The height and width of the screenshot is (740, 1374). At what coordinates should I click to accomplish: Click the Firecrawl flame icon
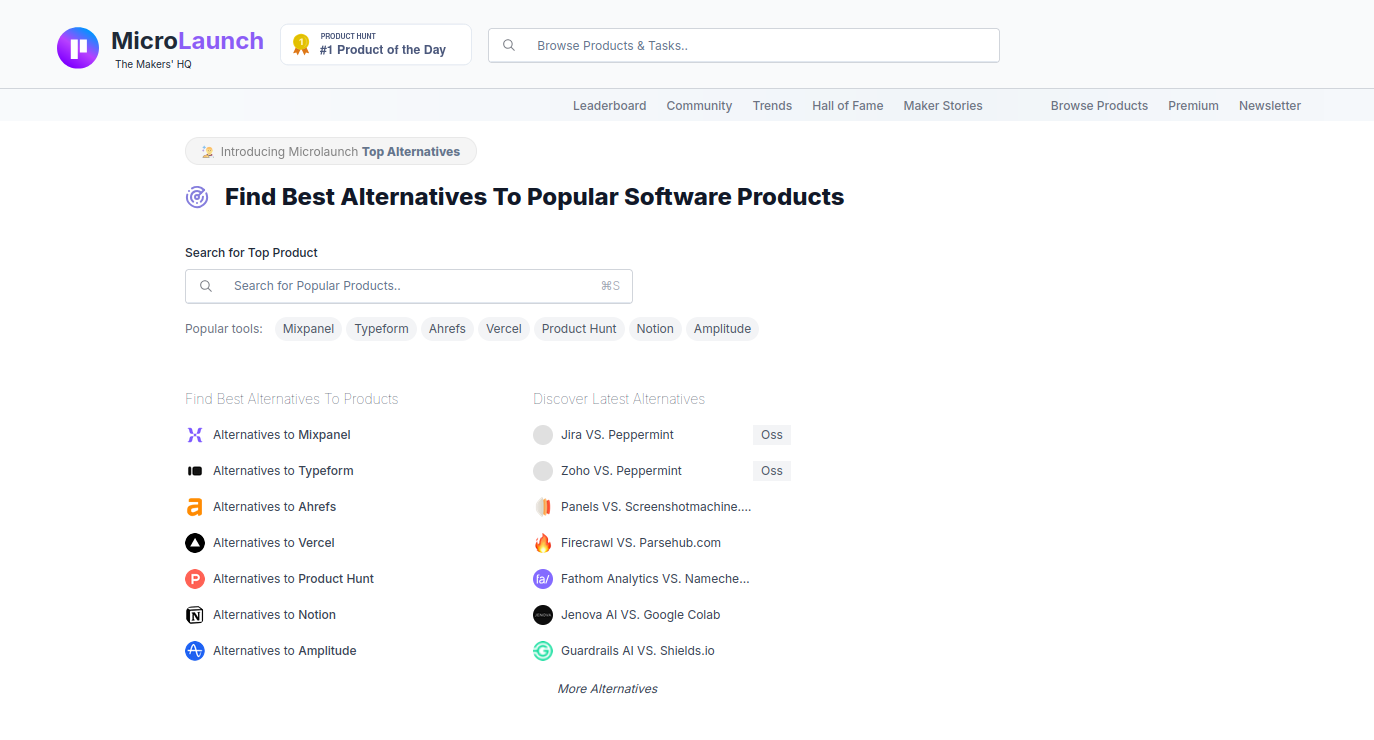click(x=543, y=543)
